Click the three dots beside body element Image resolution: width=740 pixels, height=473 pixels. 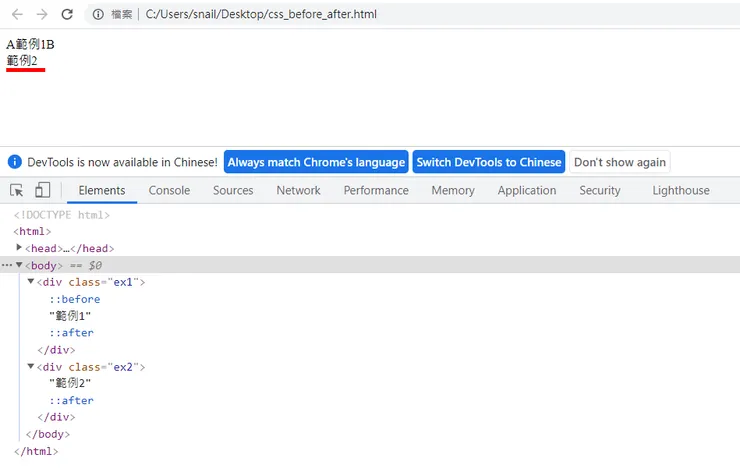(x=6, y=265)
